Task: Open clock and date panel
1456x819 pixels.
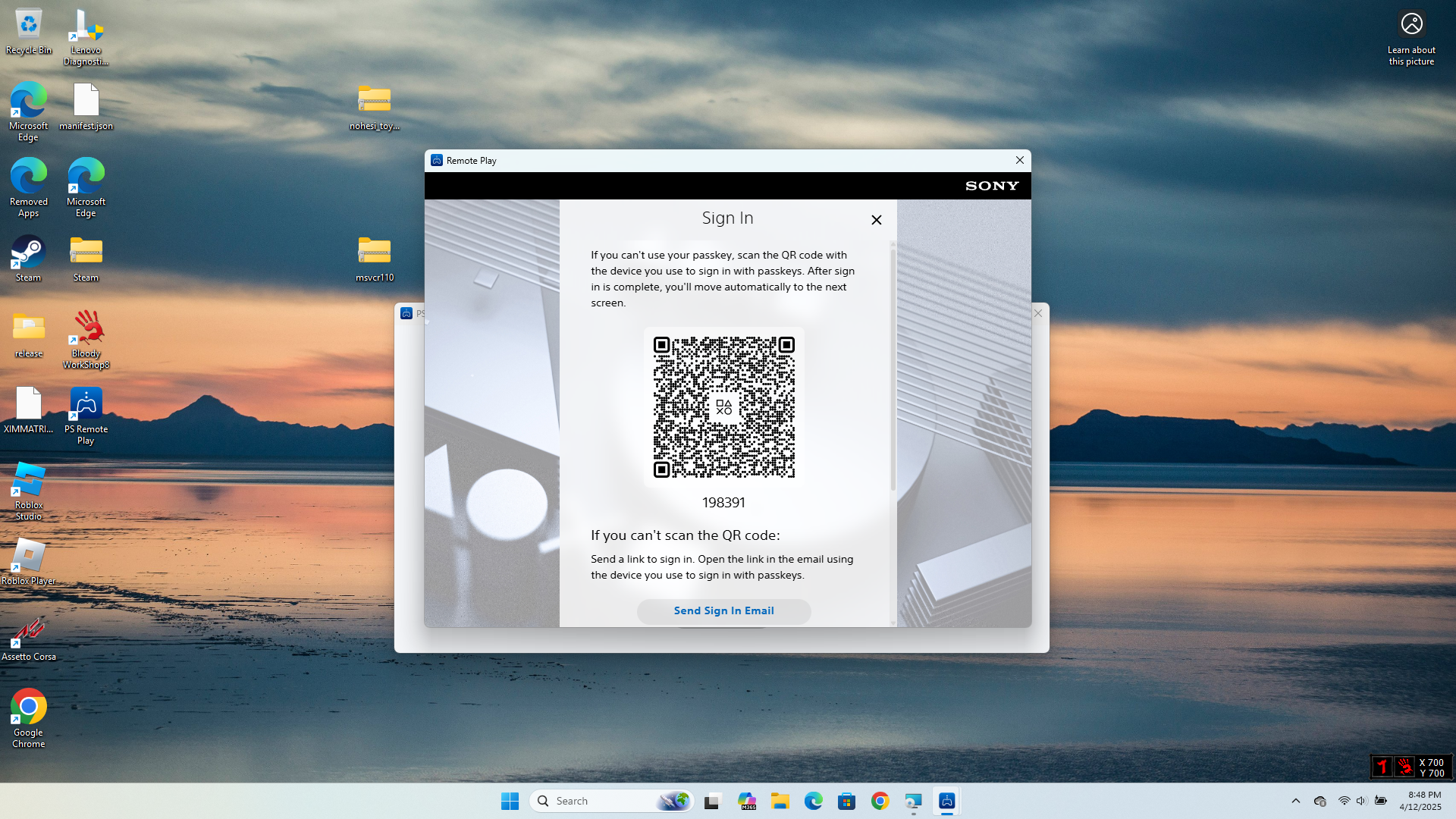Action: tap(1420, 801)
